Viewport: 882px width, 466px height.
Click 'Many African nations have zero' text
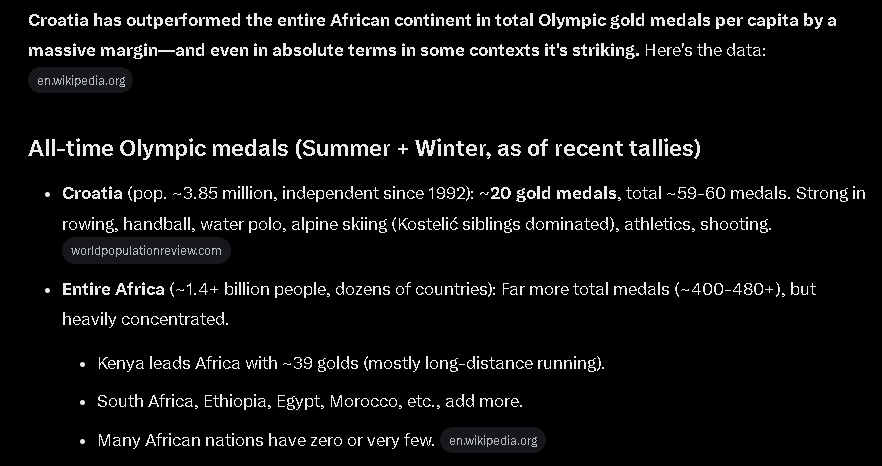click(266, 440)
